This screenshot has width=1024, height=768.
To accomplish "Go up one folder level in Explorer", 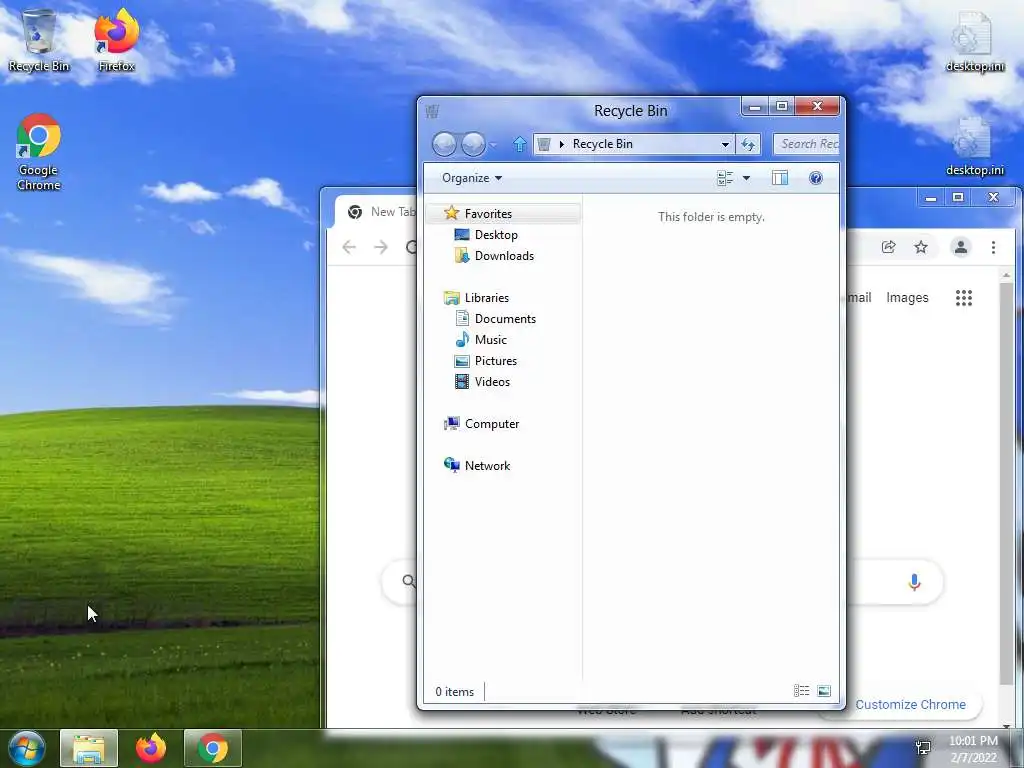I will pyautogui.click(x=519, y=144).
